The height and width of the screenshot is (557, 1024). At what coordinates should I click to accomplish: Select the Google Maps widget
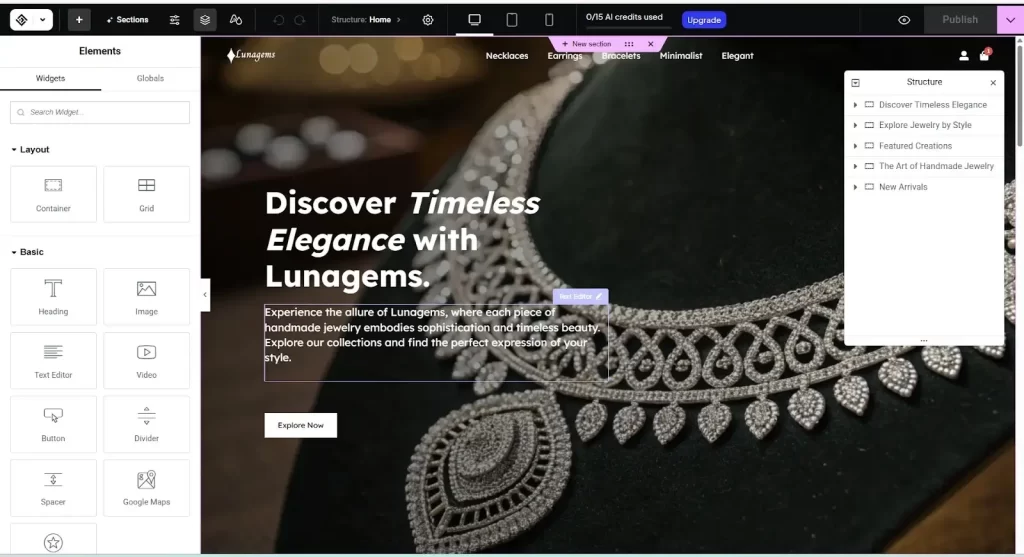147,487
